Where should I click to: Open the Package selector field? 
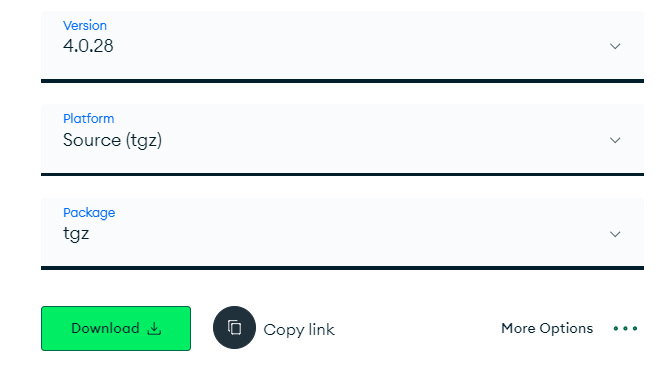(x=342, y=233)
